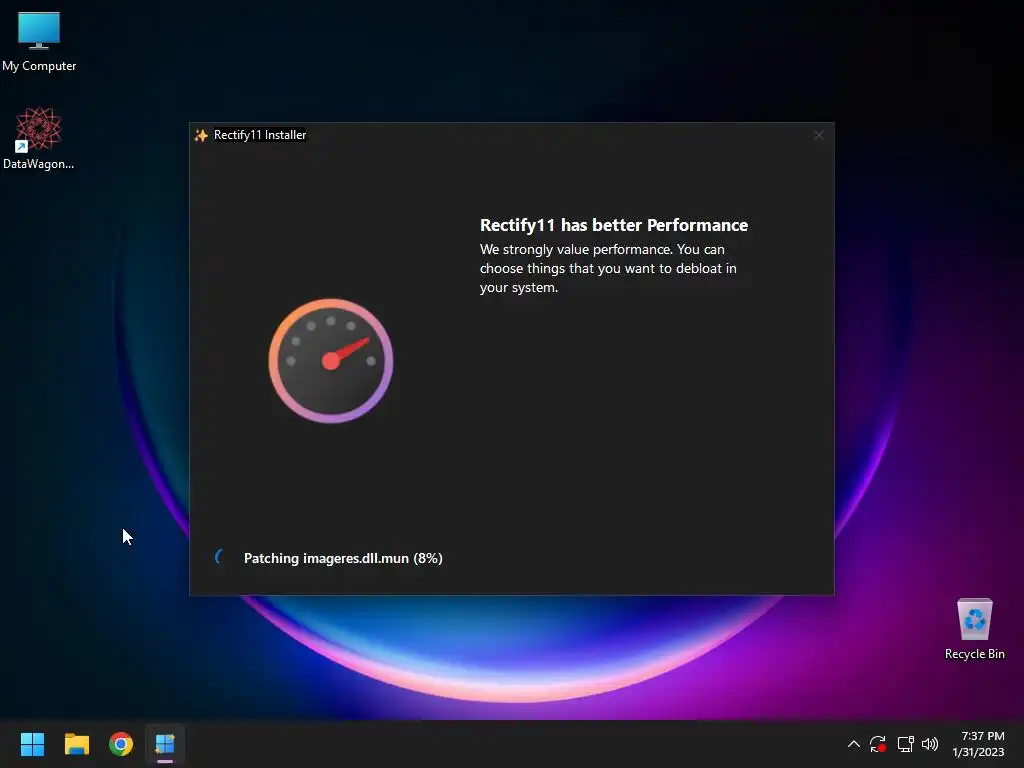Screen dimensions: 1024x768
Task: Open the network status tray icon
Action: coord(905,744)
